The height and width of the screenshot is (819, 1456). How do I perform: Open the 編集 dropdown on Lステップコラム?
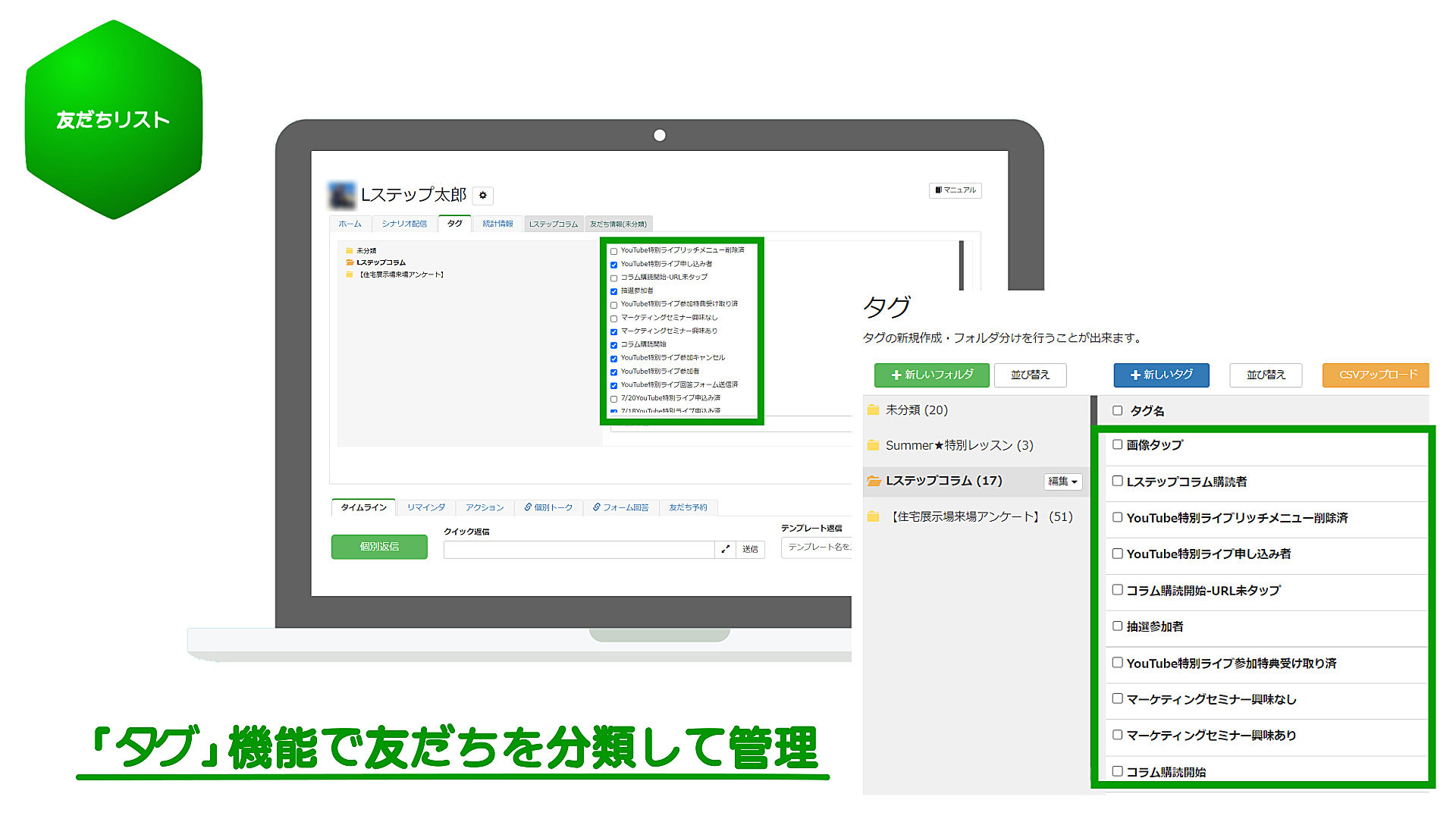coord(1062,482)
